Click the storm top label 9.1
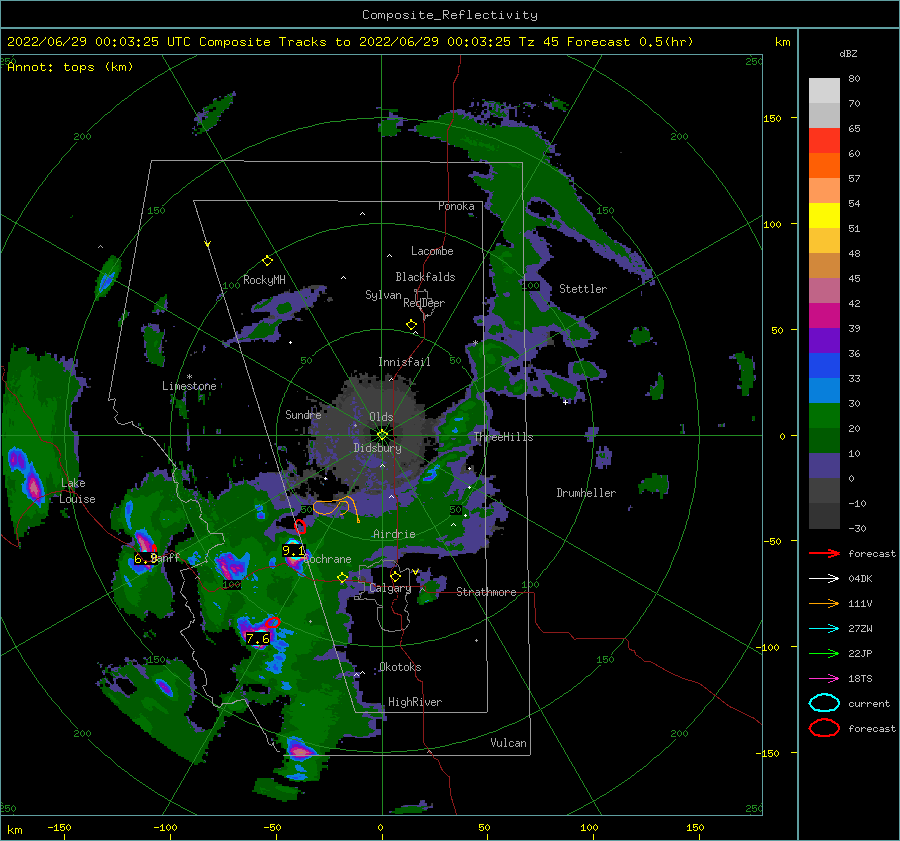Viewport: 900px width, 841px height. pyautogui.click(x=293, y=551)
